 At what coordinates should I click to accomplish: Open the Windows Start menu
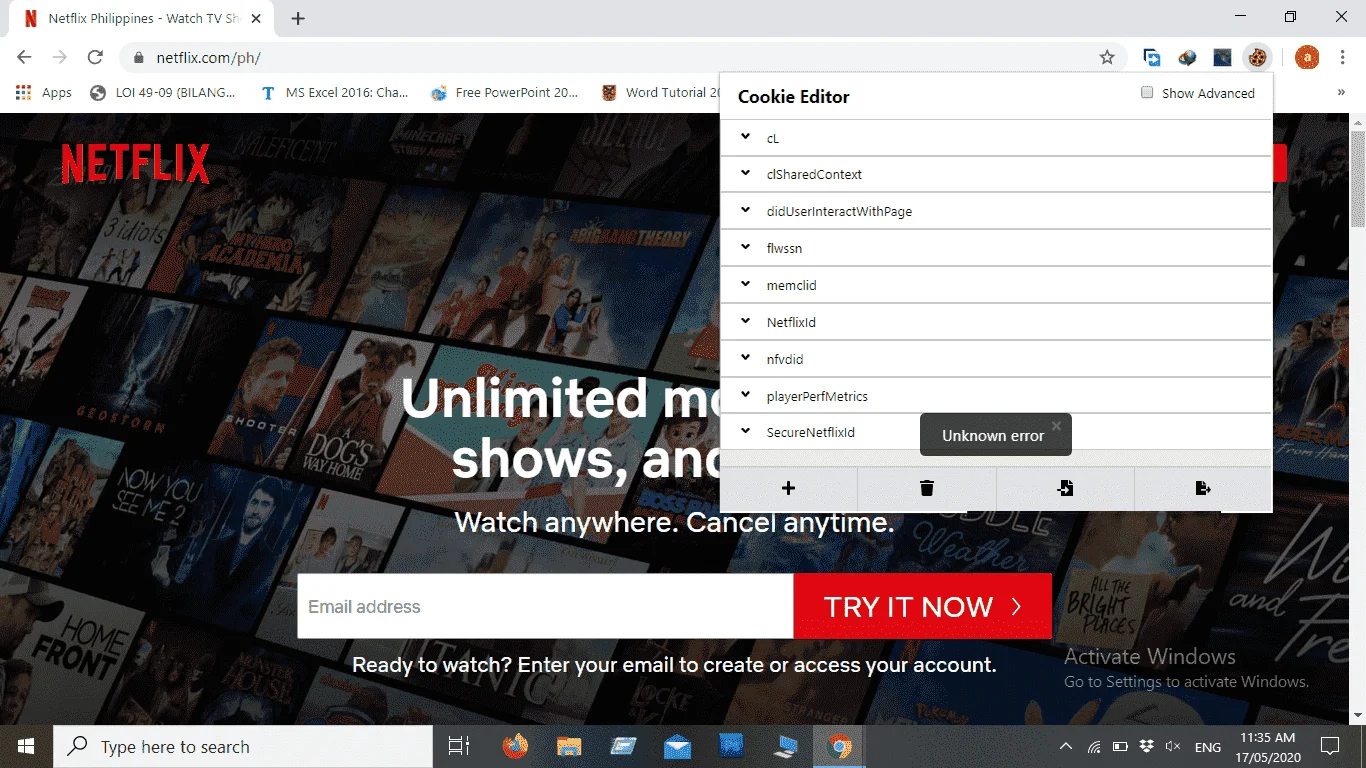coord(24,746)
